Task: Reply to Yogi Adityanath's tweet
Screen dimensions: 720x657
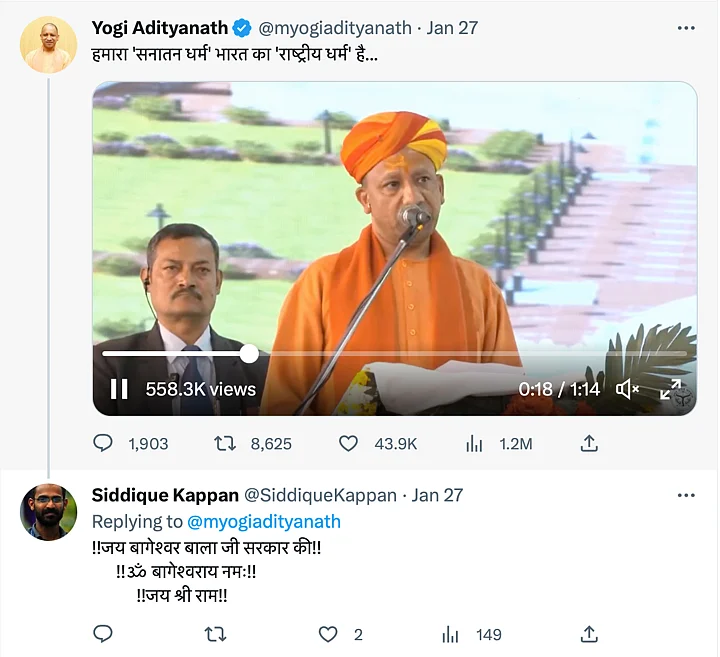Action: [103, 443]
